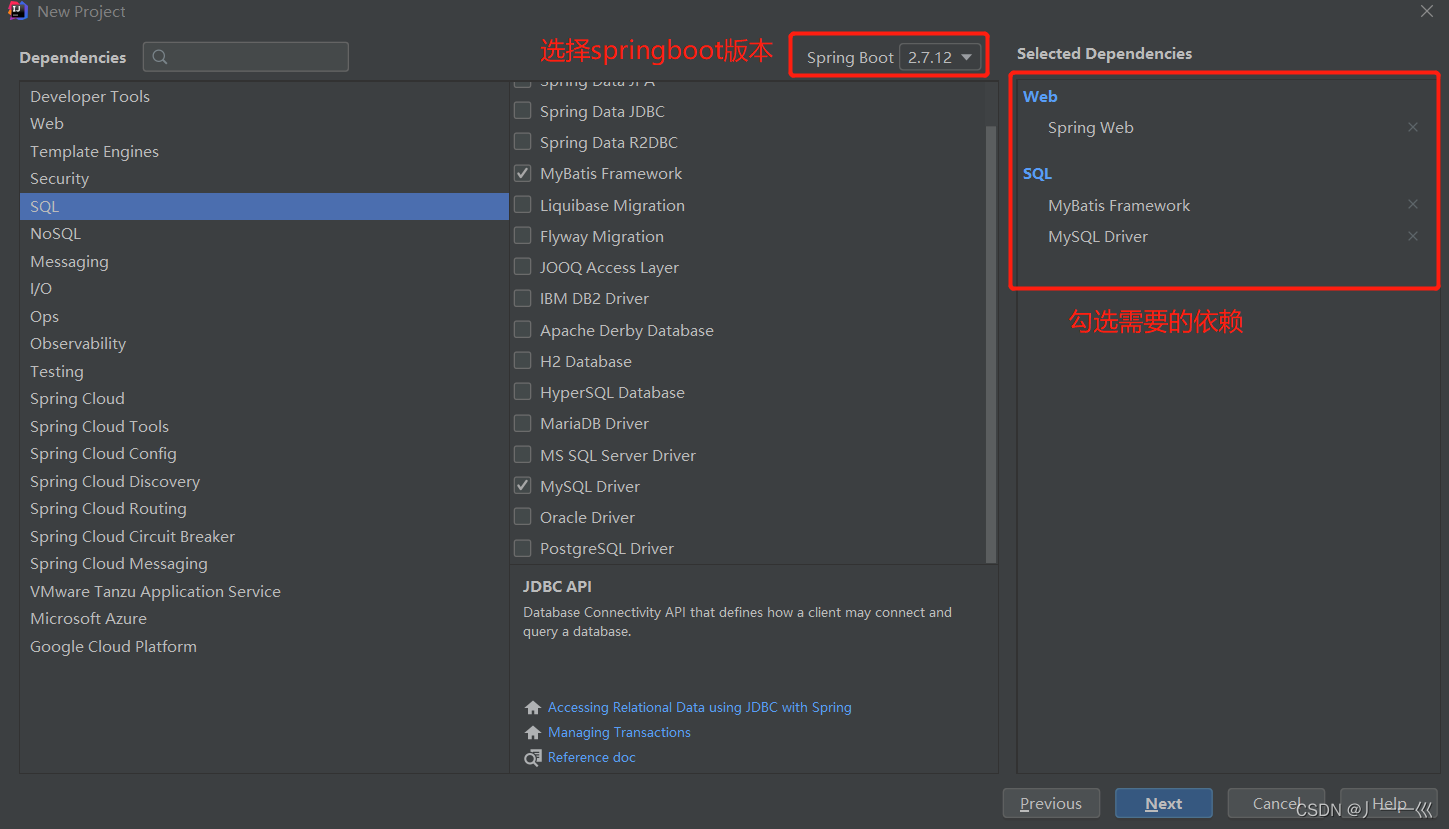
Task: Select the Ops category
Action: click(x=264, y=316)
